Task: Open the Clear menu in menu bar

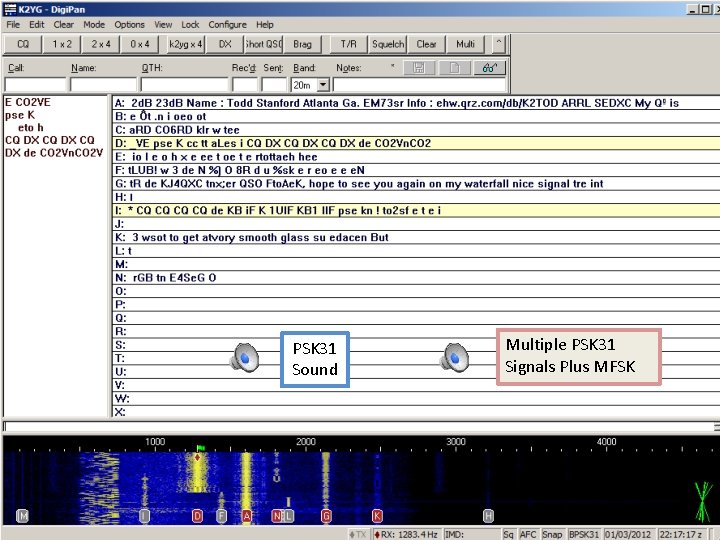Action: [63, 25]
